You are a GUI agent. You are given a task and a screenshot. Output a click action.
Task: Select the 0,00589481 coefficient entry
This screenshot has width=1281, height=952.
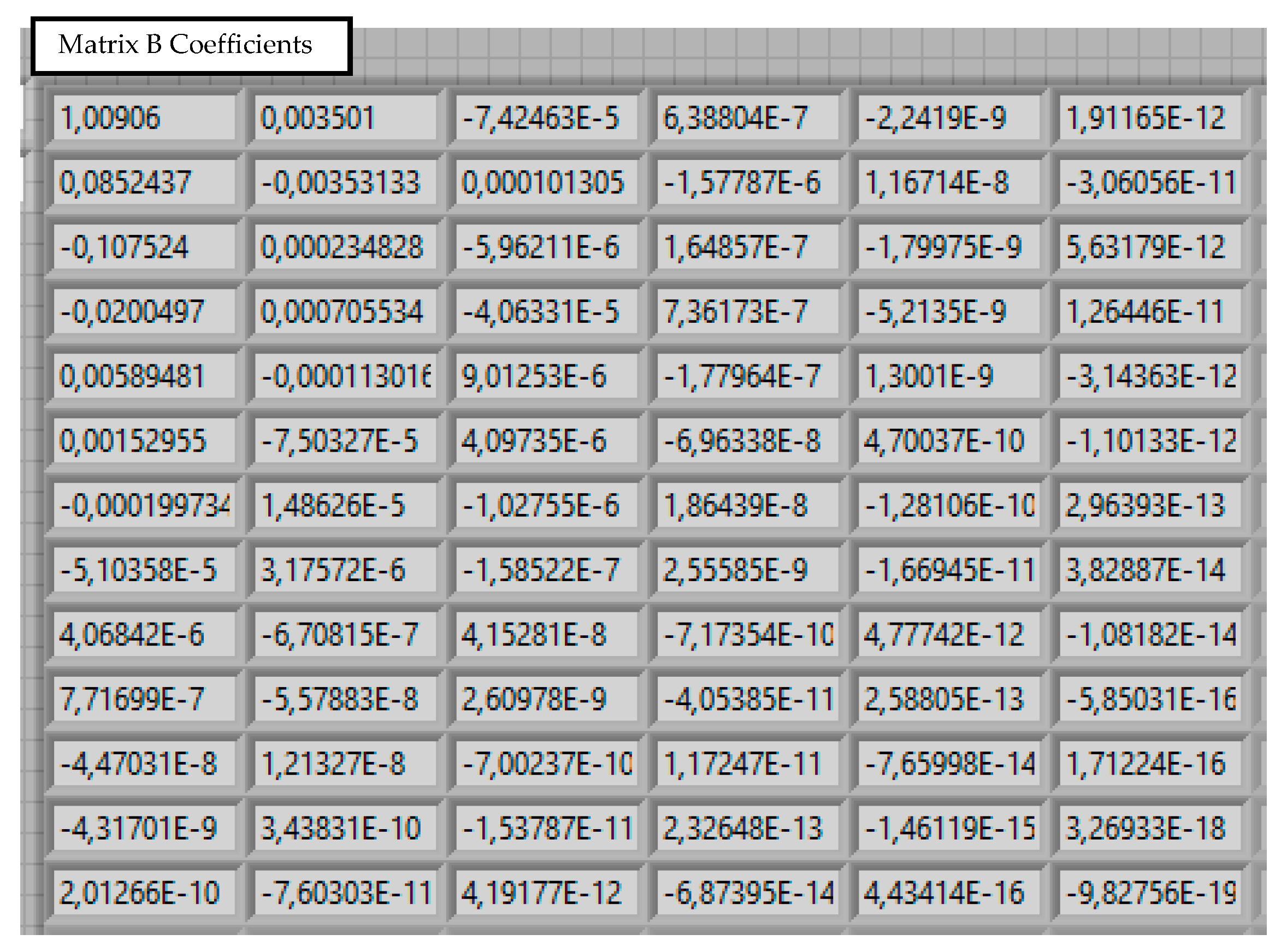point(144,376)
